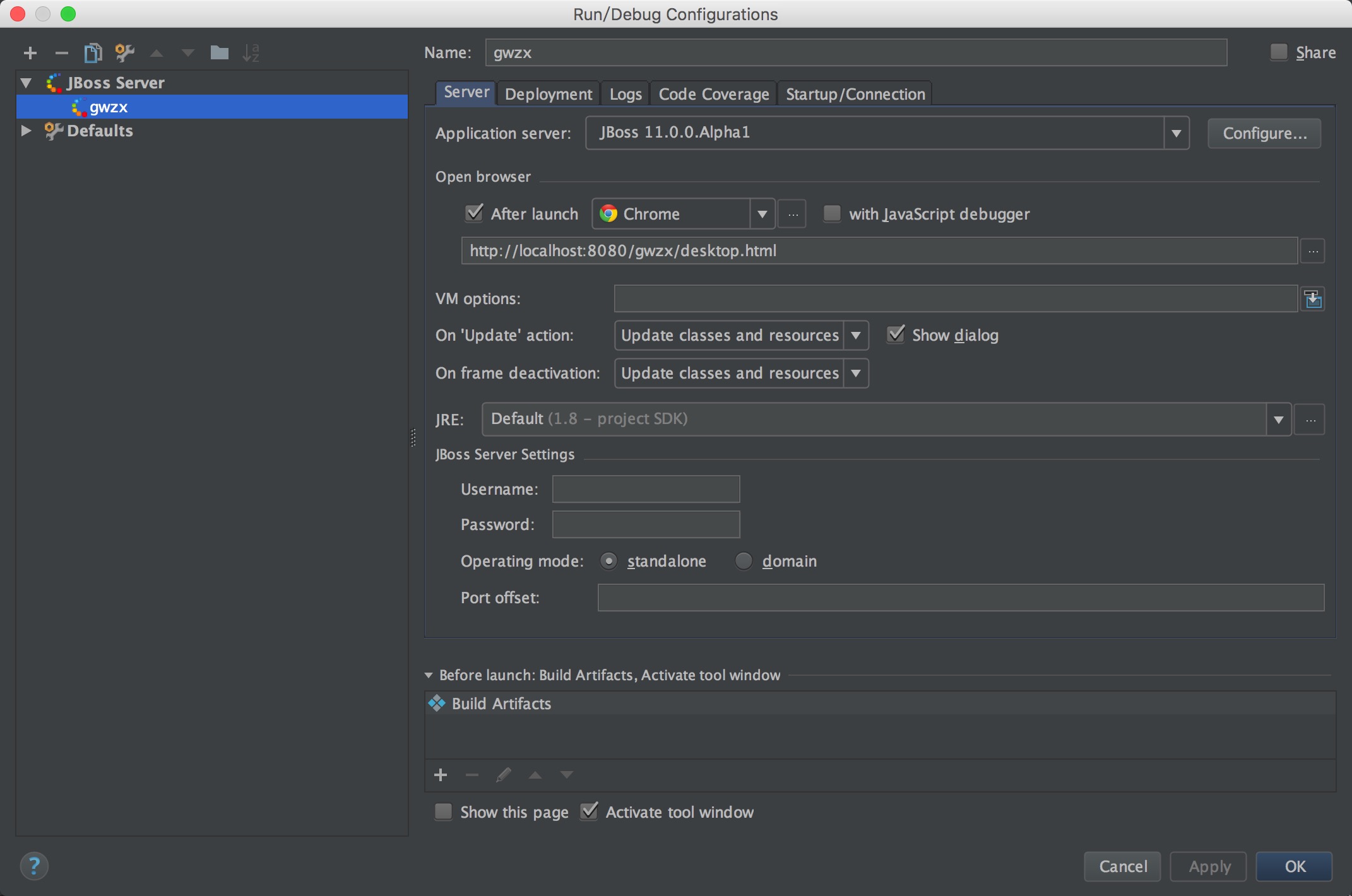Select Build Artifacts row in list

(x=880, y=704)
